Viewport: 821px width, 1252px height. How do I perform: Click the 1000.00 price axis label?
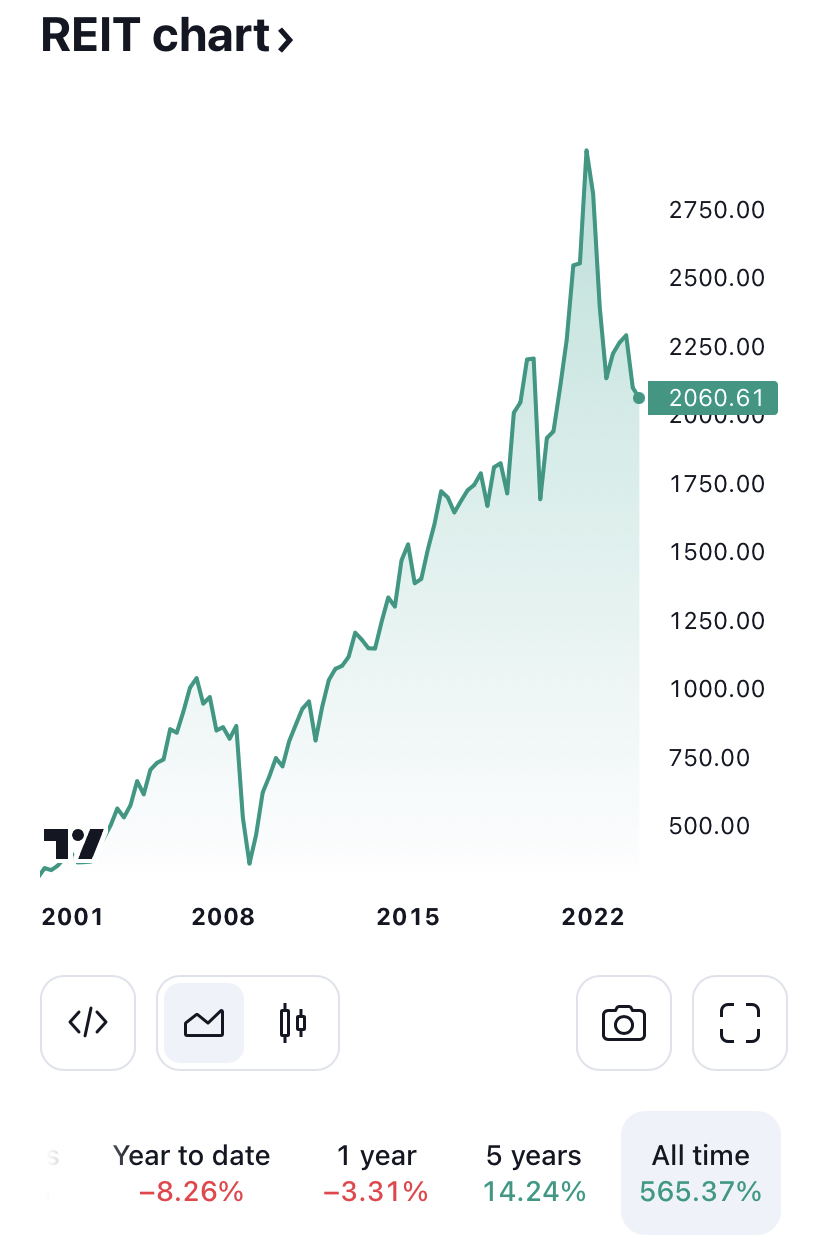pos(716,689)
